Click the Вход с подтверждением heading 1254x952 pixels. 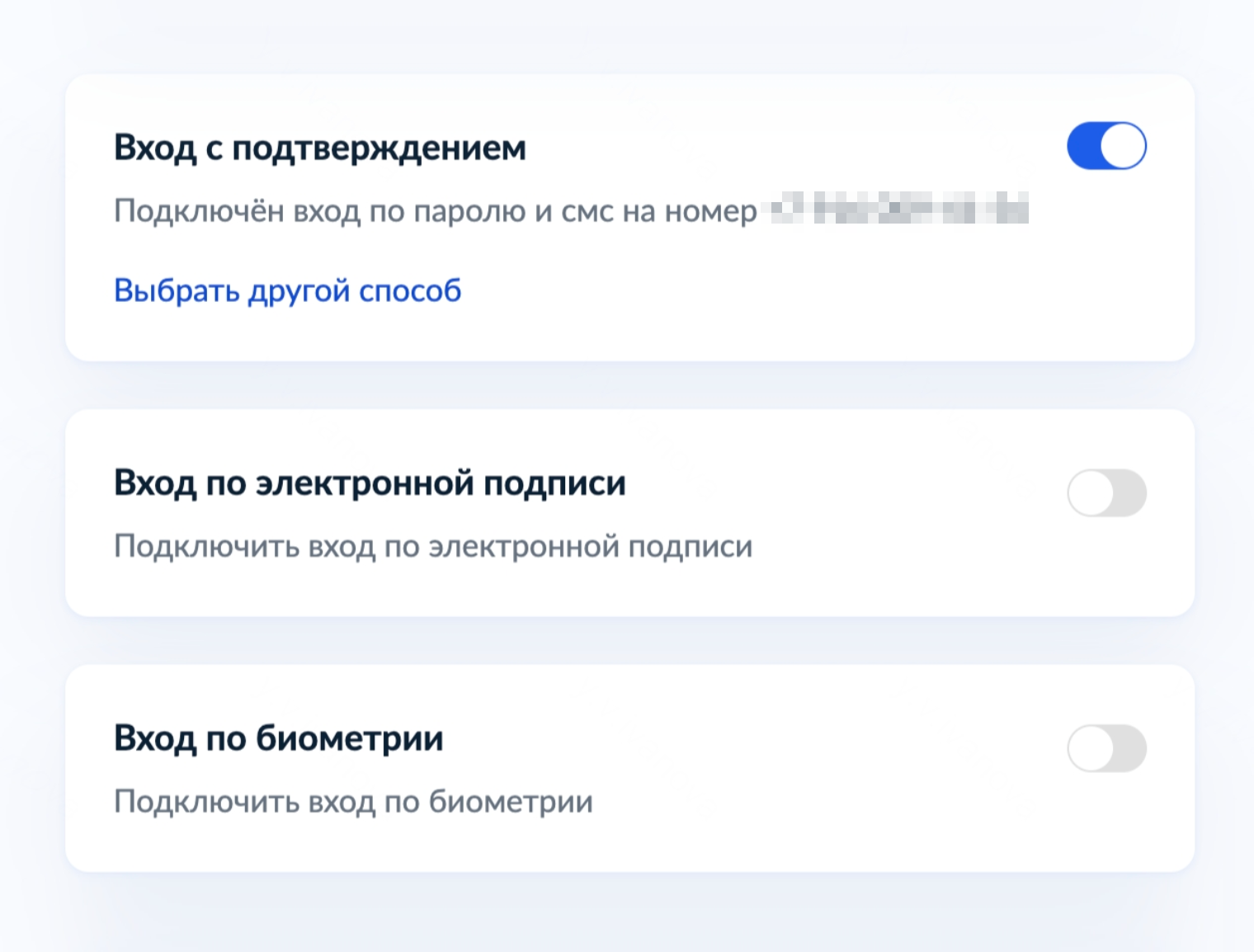coord(319,148)
